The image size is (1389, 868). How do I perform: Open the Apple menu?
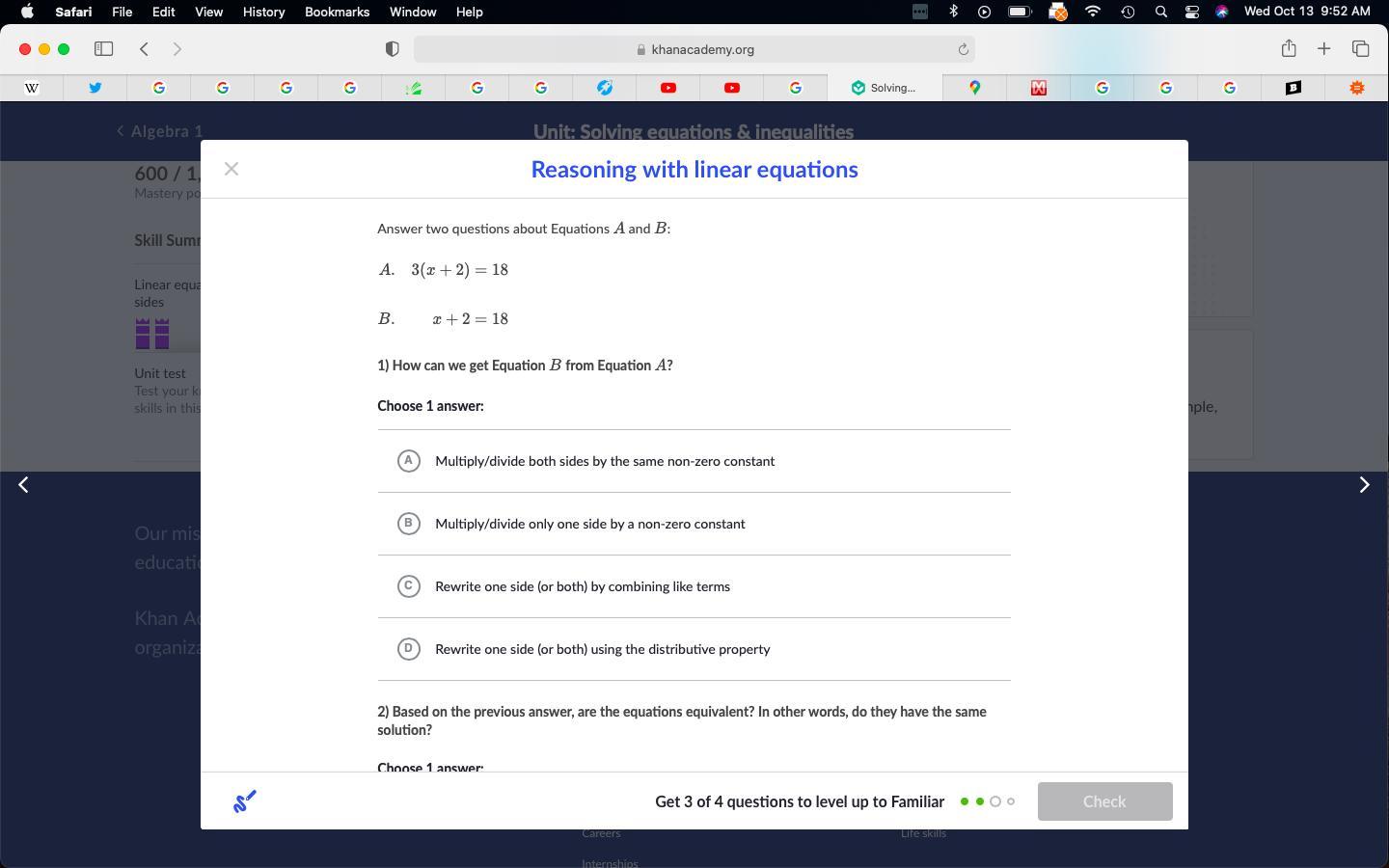click(x=27, y=12)
